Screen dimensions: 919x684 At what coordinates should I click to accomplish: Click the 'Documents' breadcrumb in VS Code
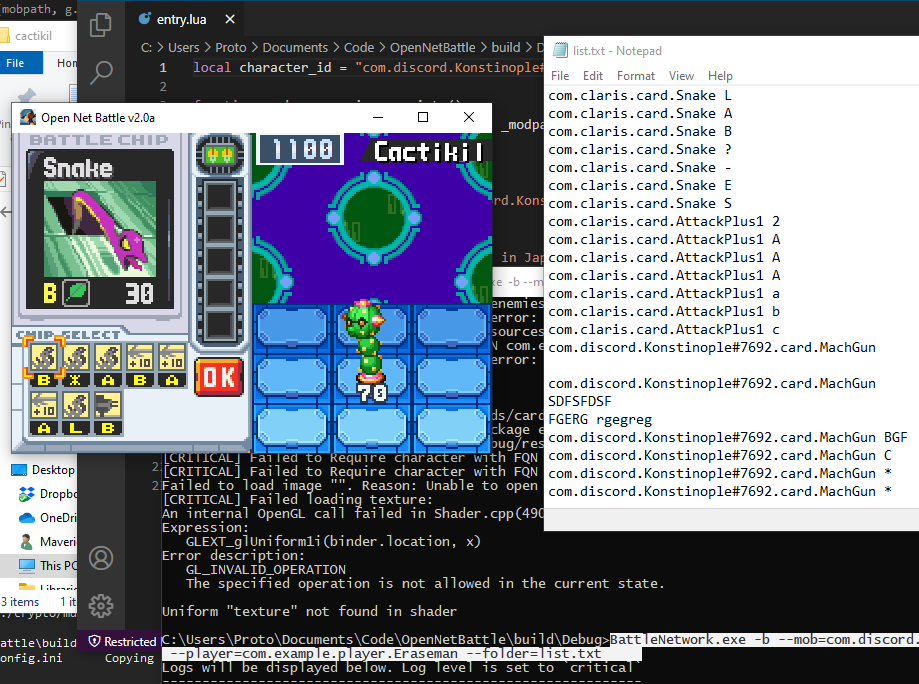point(295,47)
